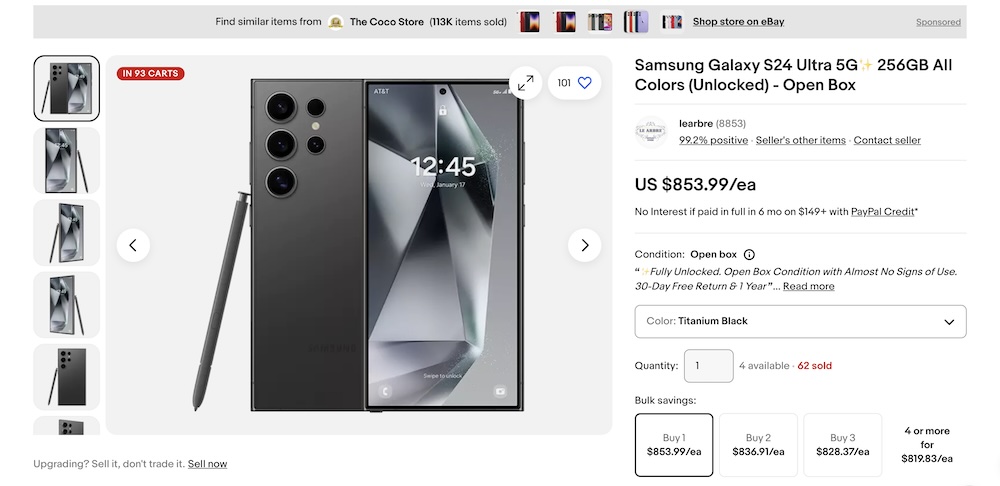Open Shop store on eBay link
1000x486 pixels.
click(738, 22)
